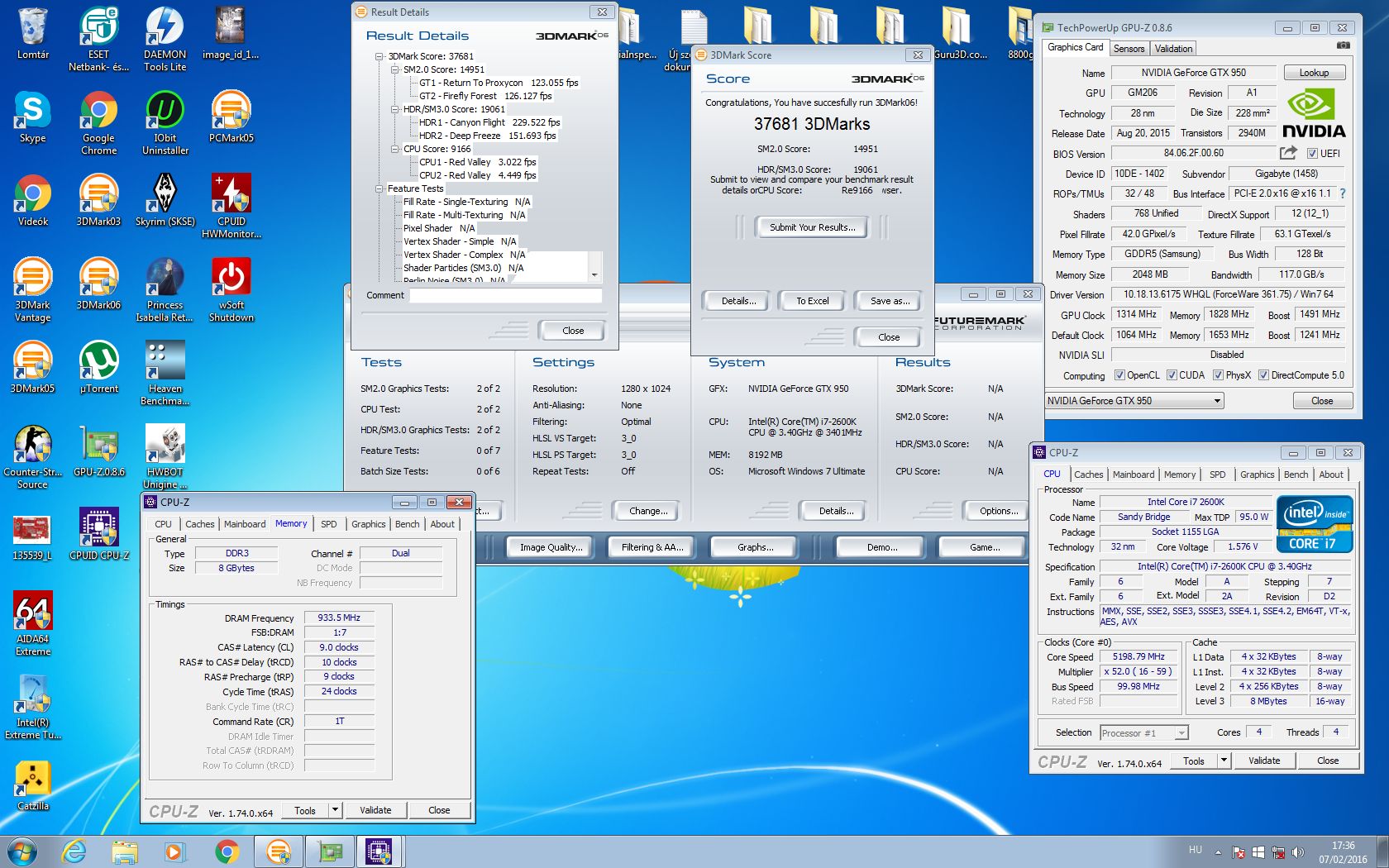Toggle DirectCompute 5.0 checkbox
Image resolution: width=1389 pixels, height=868 pixels.
1263,375
